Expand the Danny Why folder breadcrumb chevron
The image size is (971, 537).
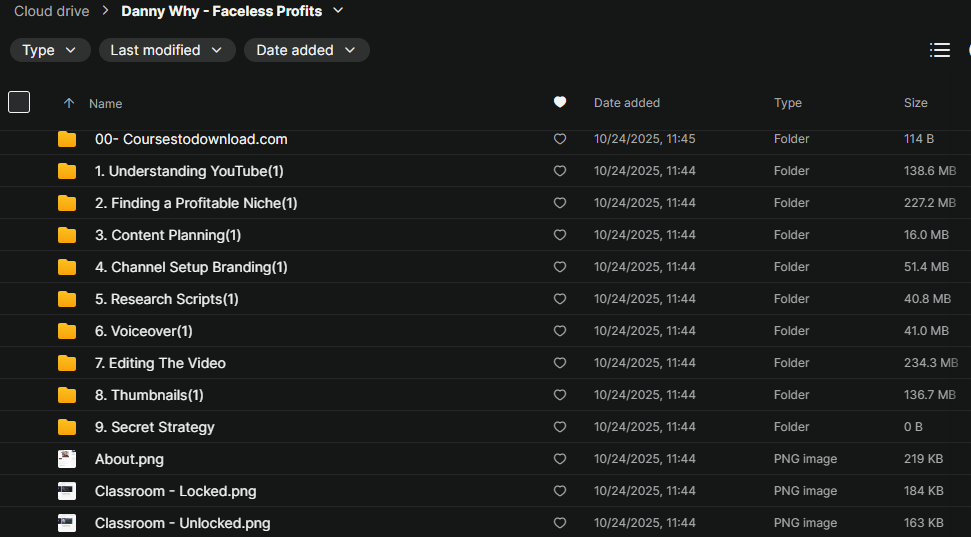pos(338,11)
